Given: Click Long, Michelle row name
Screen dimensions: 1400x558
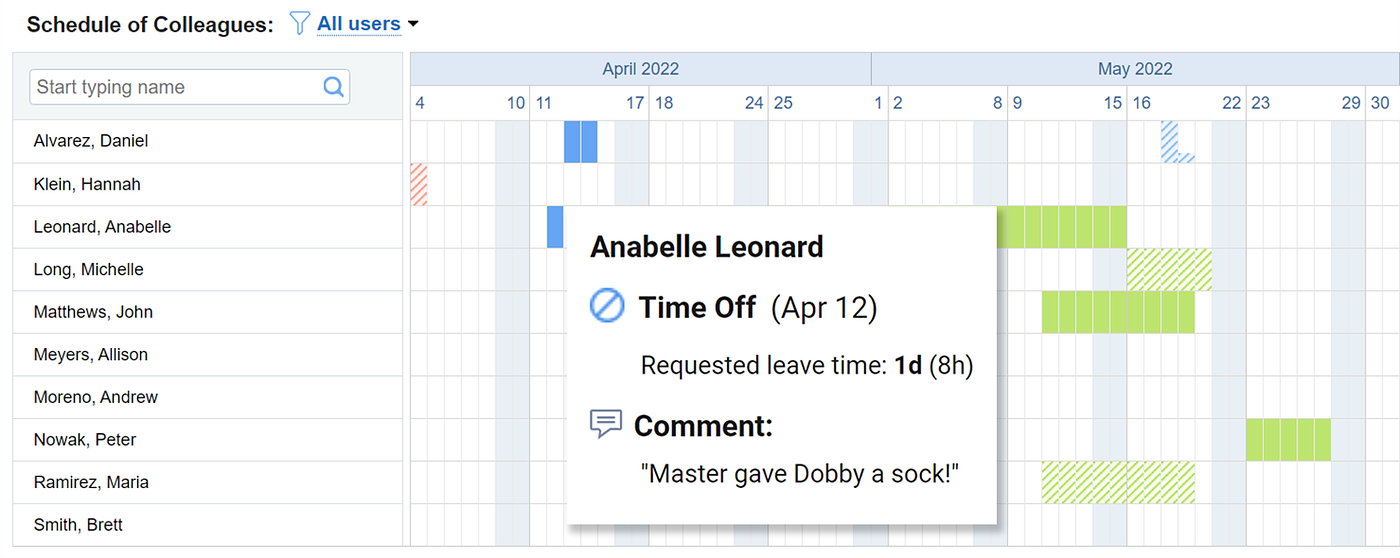Looking at the screenshot, I should pos(88,269).
